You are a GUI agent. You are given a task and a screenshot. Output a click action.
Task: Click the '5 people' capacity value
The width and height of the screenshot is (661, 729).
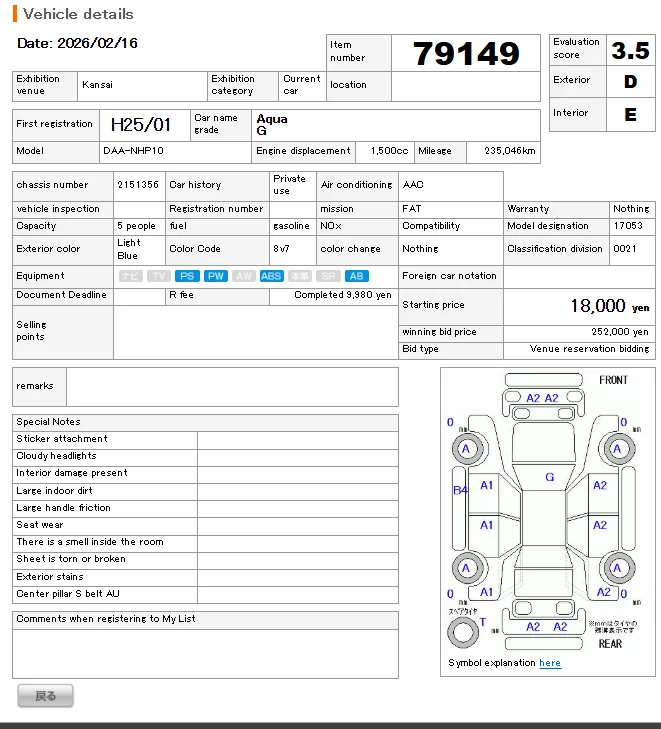(x=136, y=226)
